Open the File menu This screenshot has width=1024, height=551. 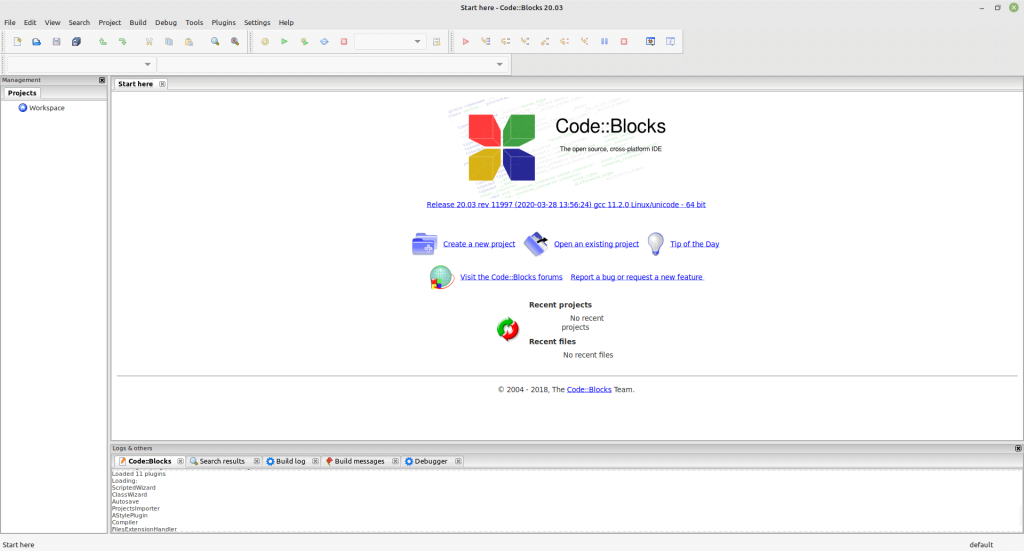[x=10, y=22]
